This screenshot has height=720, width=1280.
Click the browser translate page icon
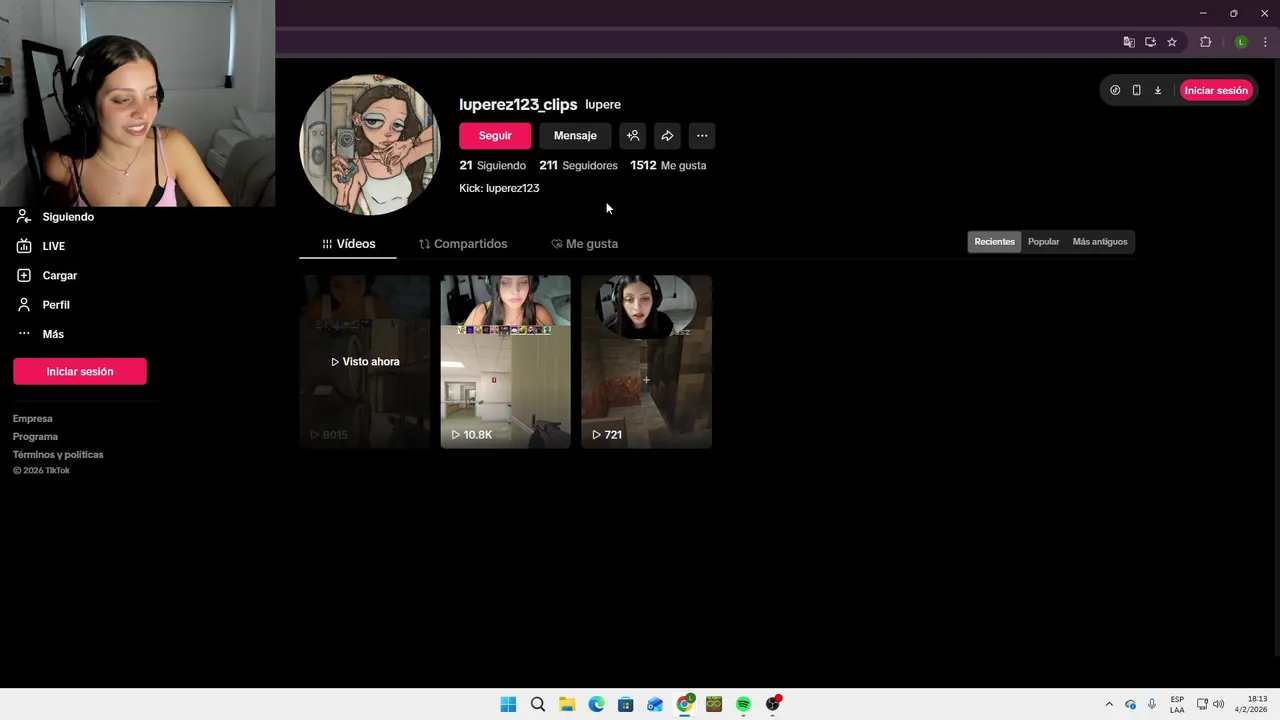pos(1129,42)
